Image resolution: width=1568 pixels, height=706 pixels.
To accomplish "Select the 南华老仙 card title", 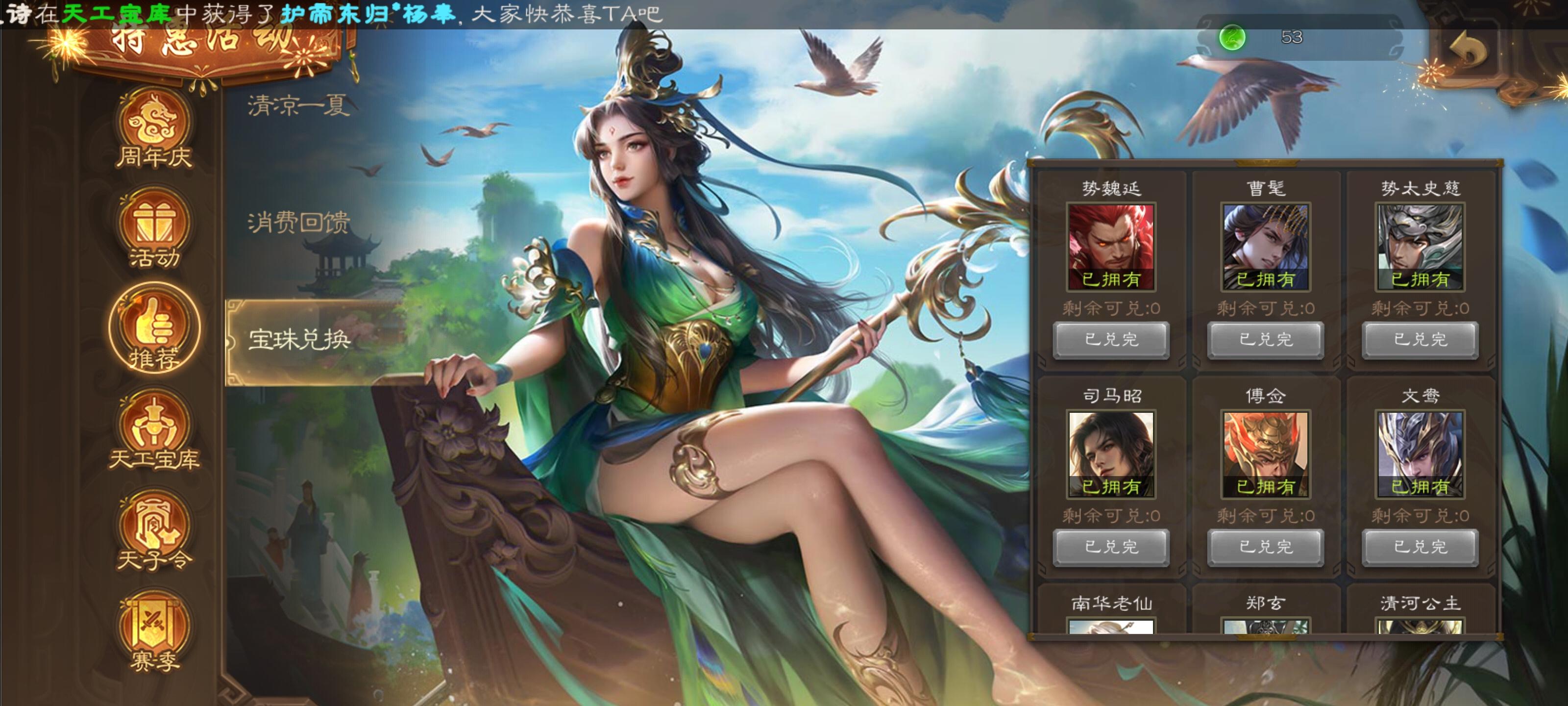I will 1111,603.
